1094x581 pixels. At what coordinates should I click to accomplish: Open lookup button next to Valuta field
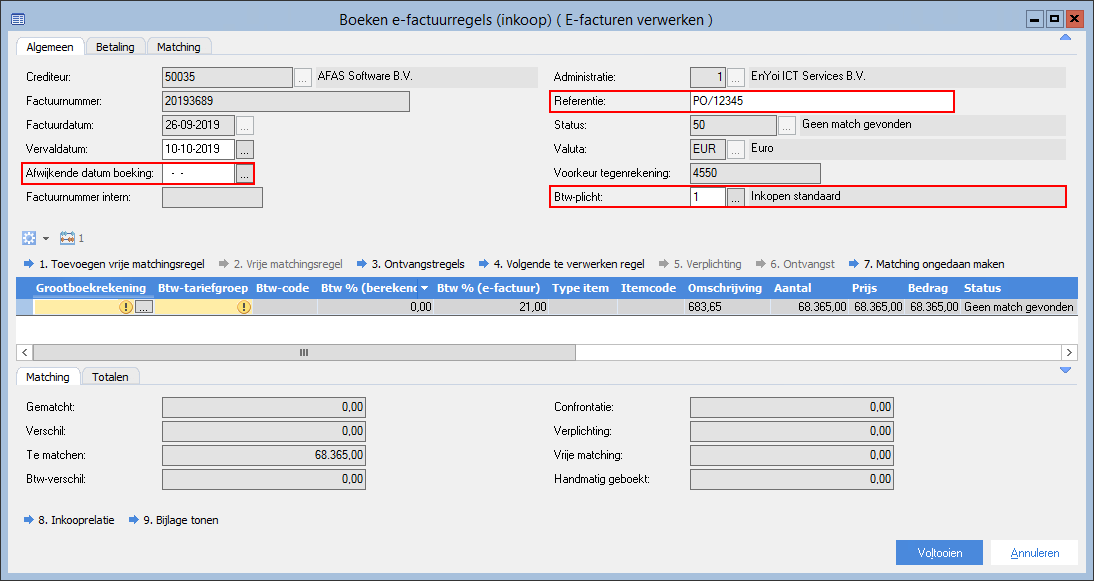[x=736, y=149]
